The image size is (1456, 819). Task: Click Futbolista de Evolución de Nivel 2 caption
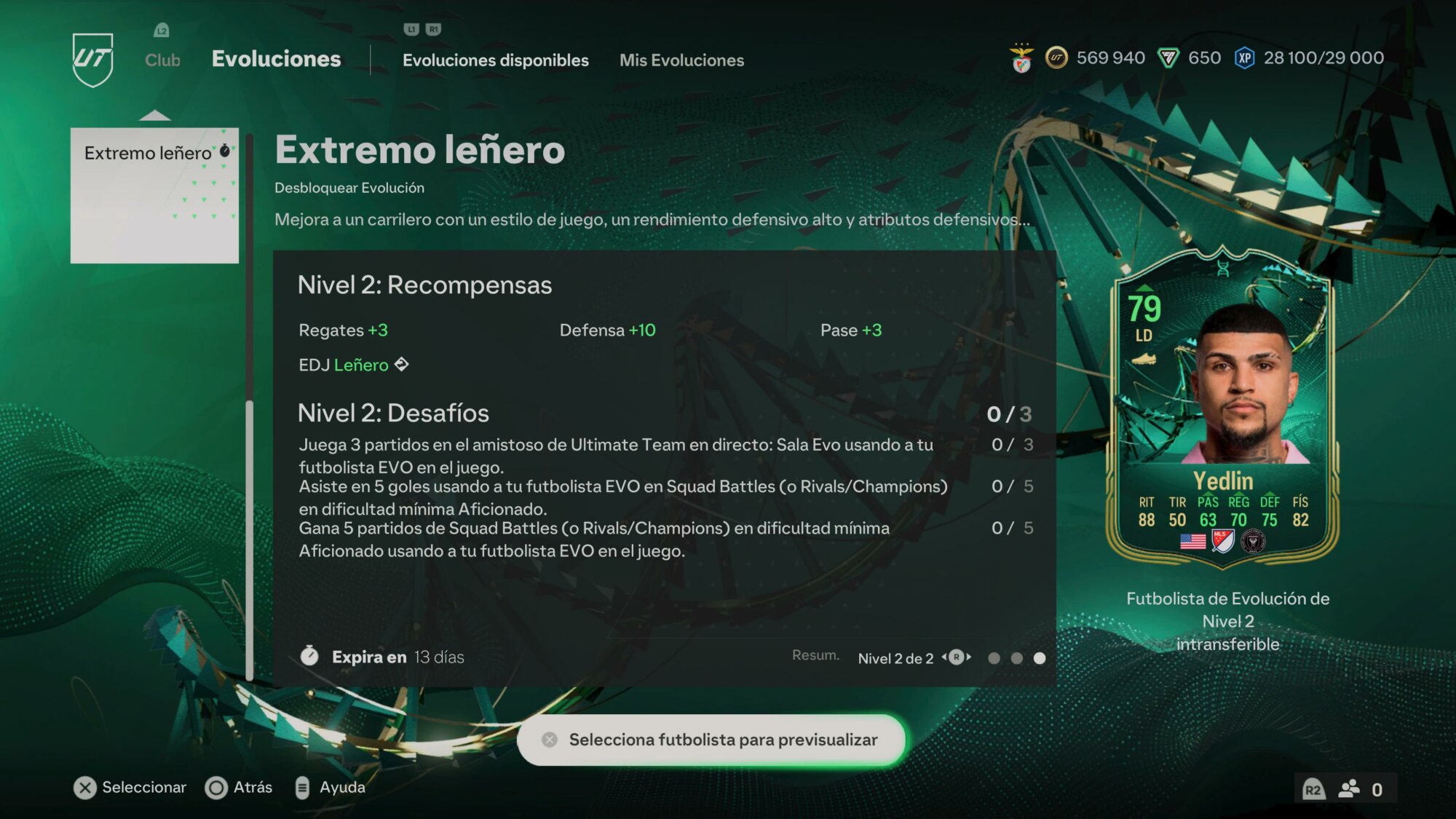[x=1227, y=610]
